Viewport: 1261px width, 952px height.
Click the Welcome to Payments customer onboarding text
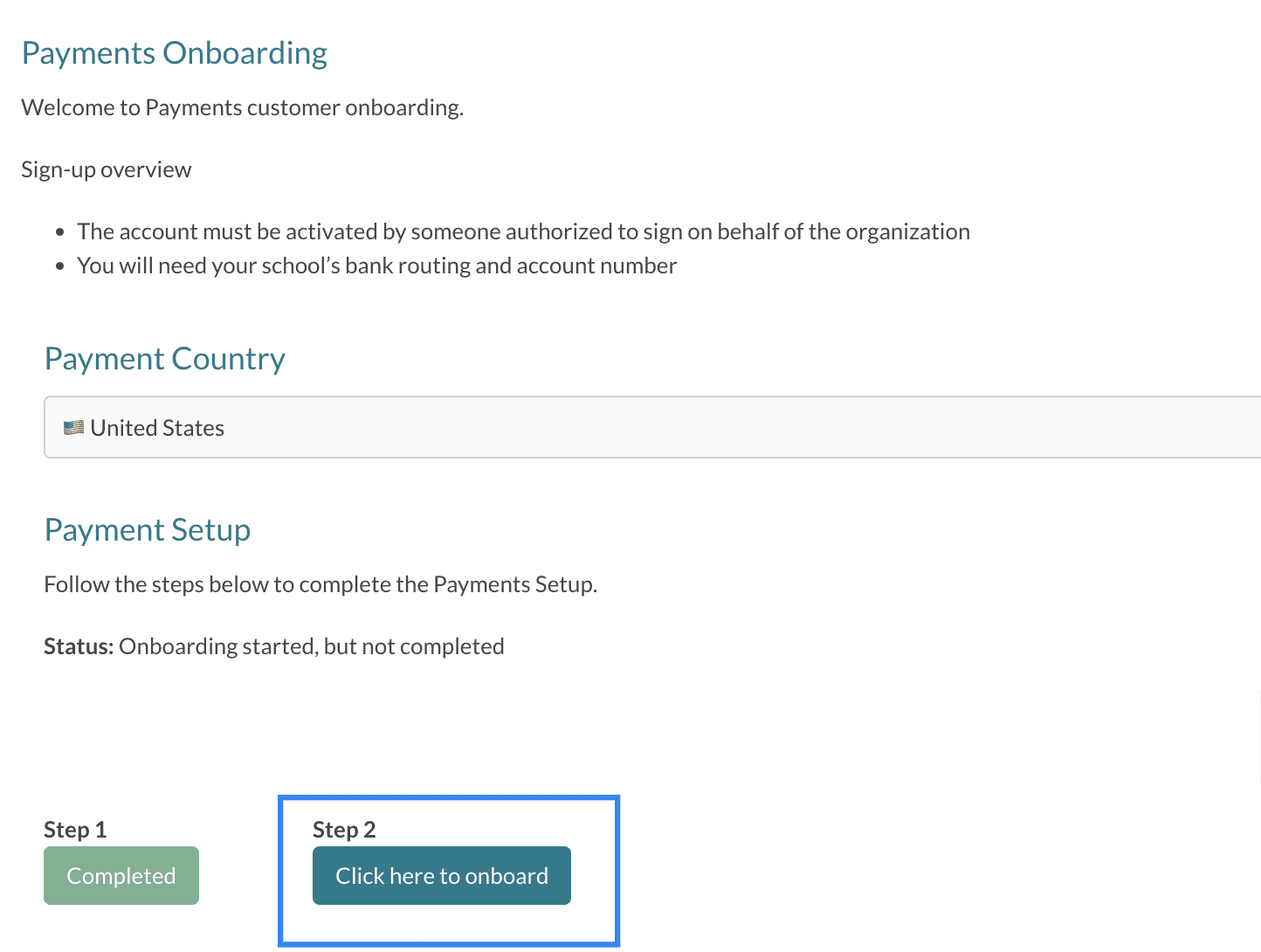click(242, 107)
